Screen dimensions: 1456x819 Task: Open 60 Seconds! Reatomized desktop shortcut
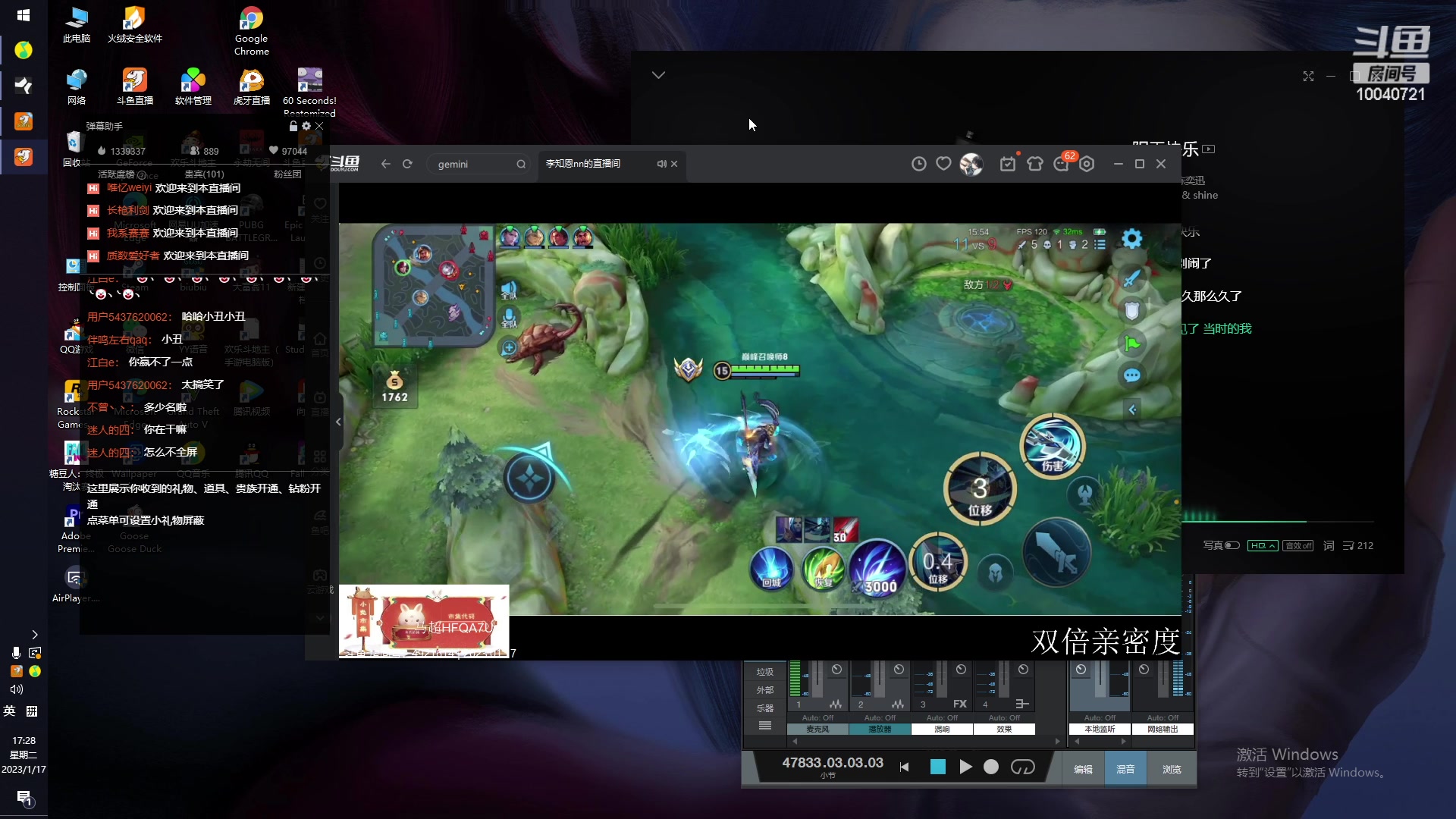tap(309, 91)
